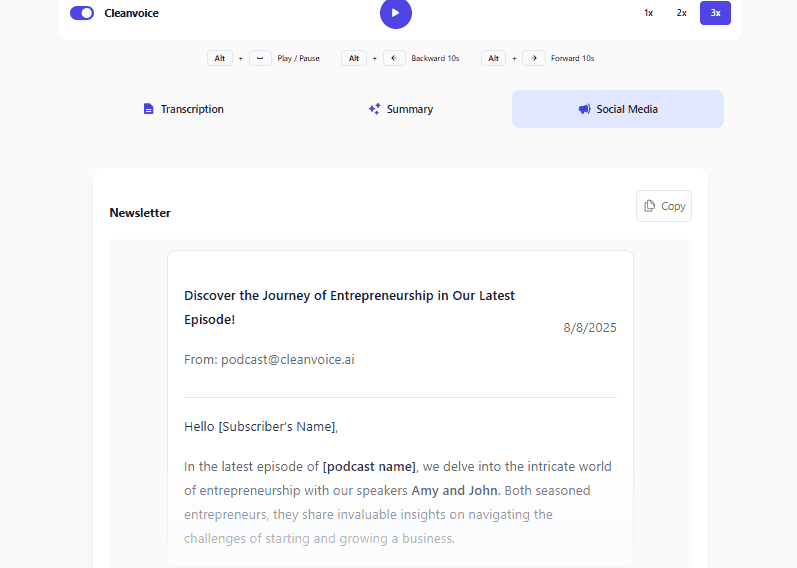Click the megaphone icon beside Social Media
The width and height of the screenshot is (797, 568).
584,109
